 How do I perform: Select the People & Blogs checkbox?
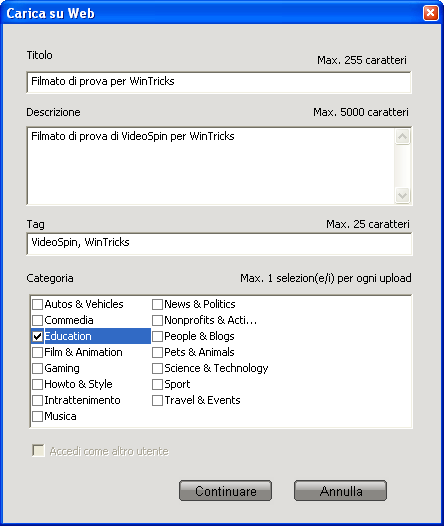(157, 336)
